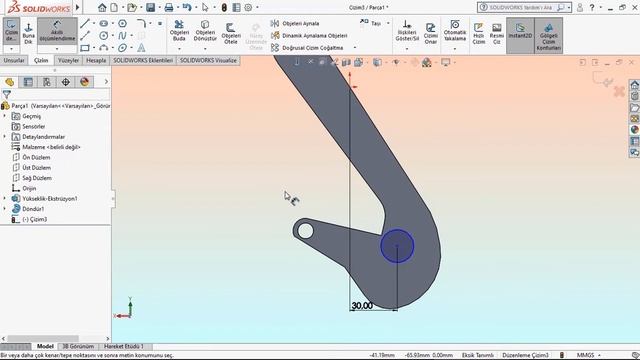The height and width of the screenshot is (360, 640).
Task: Expand the Yükseklik-Ekstrüzyon1 feature
Action: tap(5, 198)
